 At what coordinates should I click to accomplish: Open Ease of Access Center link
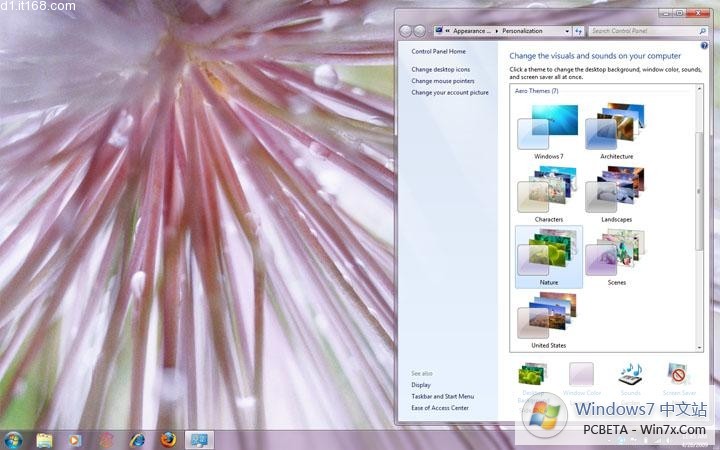coord(440,408)
